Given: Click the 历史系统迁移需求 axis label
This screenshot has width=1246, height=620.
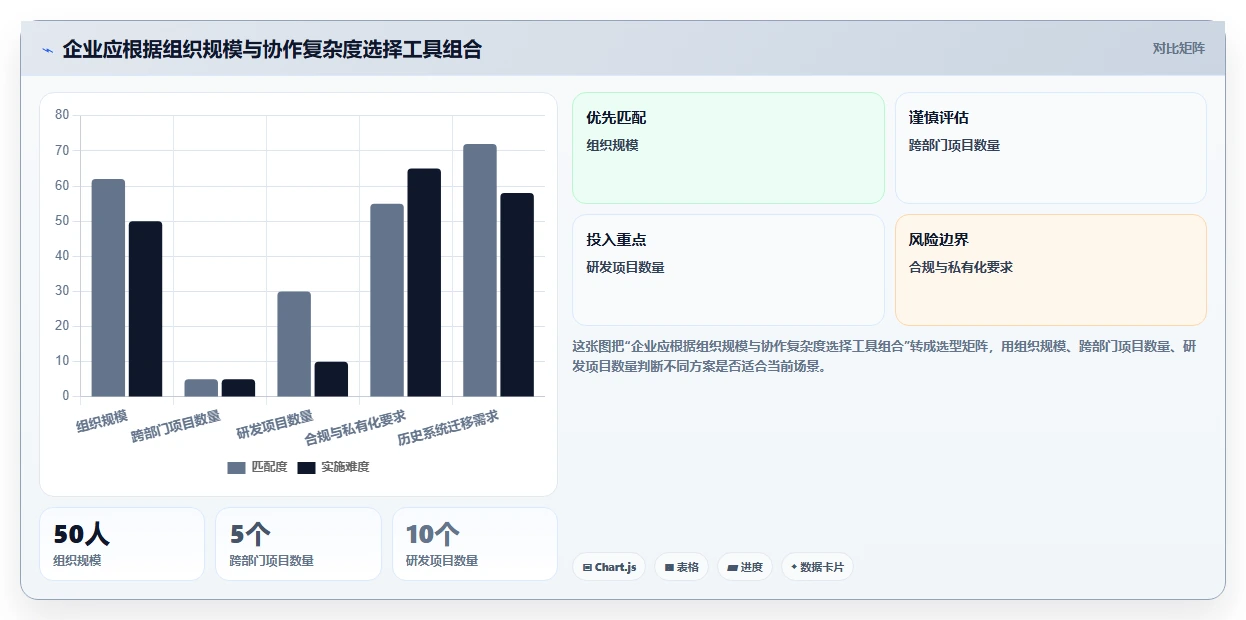Looking at the screenshot, I should [x=448, y=427].
